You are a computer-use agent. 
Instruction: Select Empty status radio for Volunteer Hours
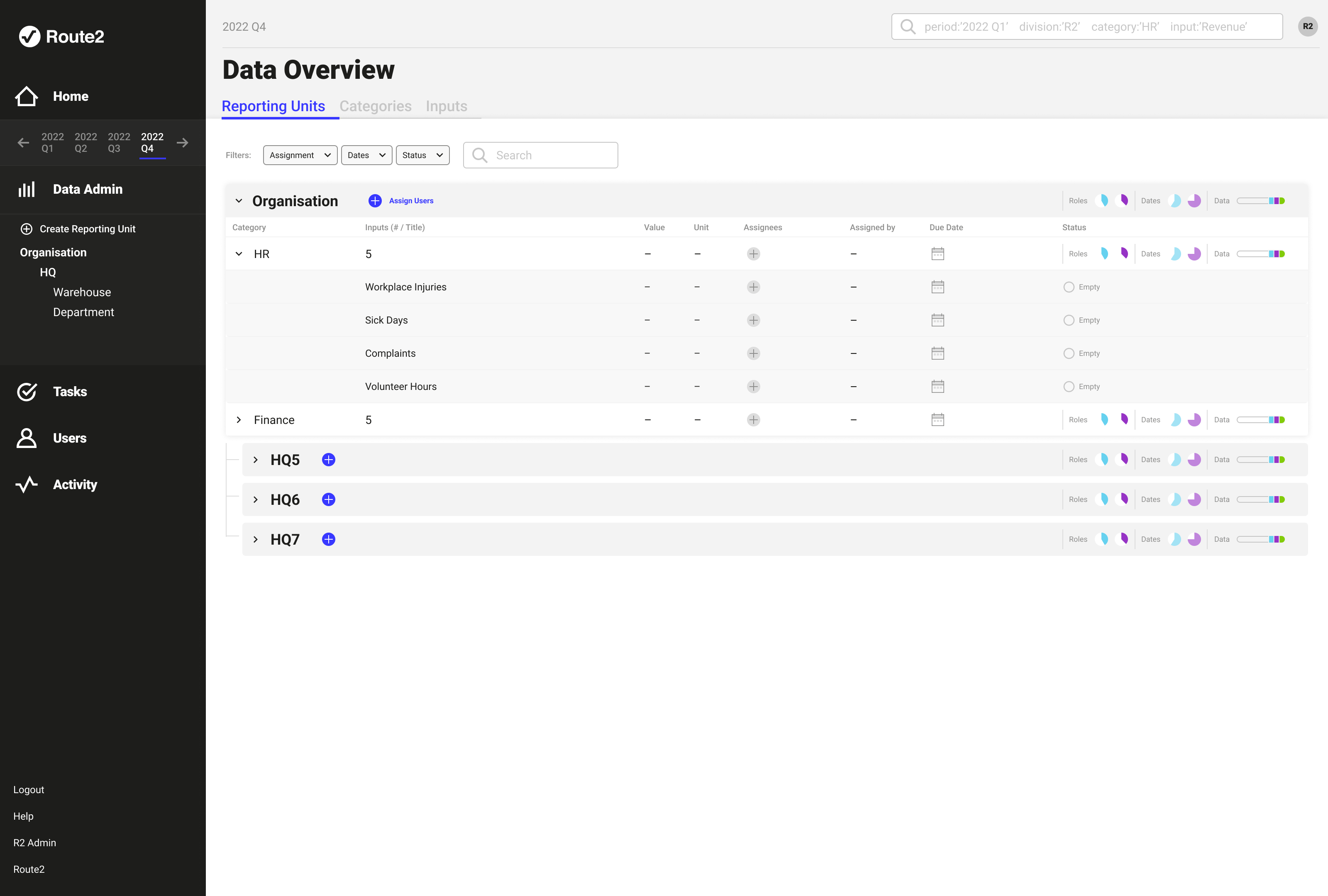tap(1069, 387)
